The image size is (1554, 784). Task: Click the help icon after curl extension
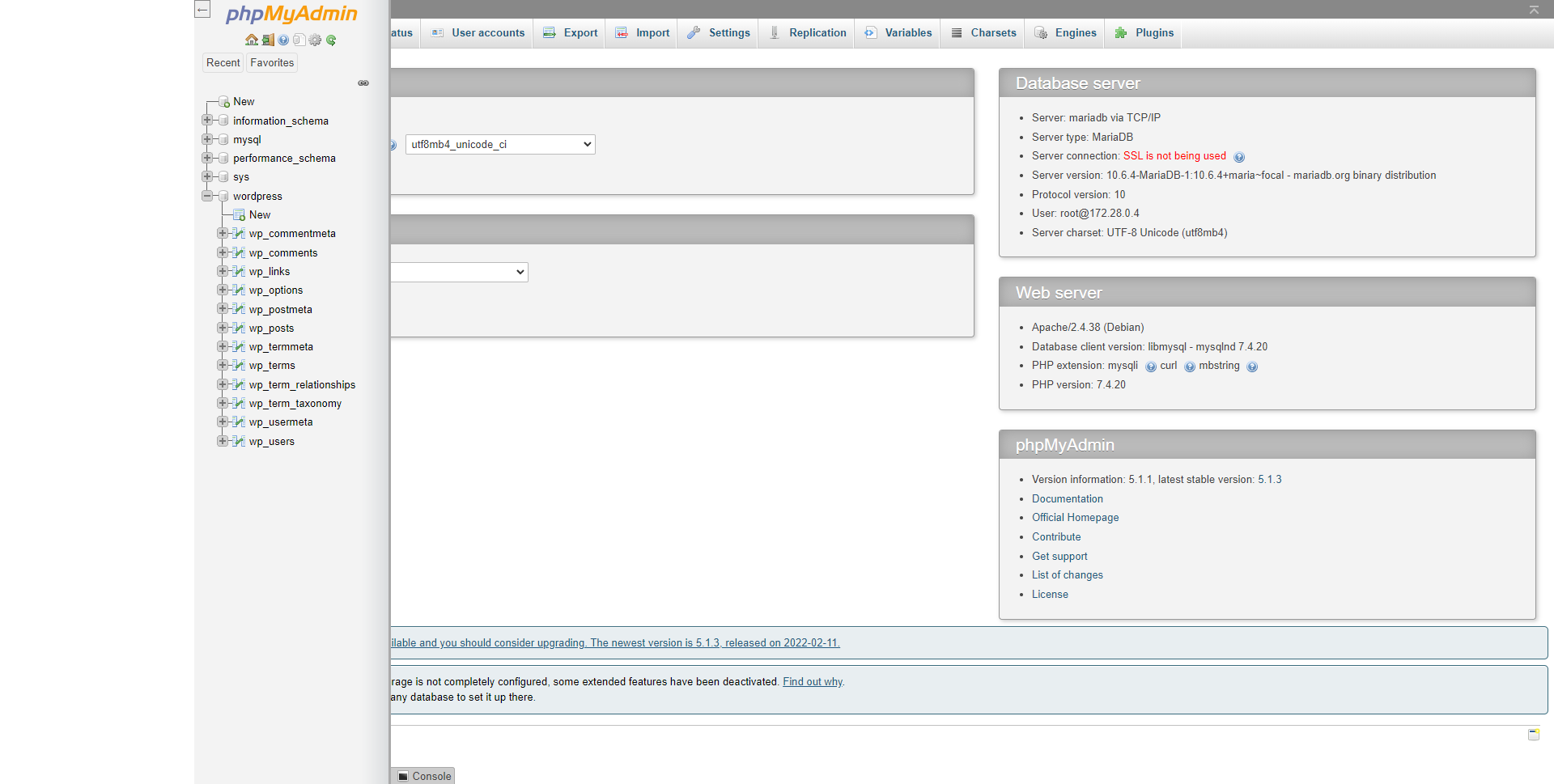[x=1190, y=367]
